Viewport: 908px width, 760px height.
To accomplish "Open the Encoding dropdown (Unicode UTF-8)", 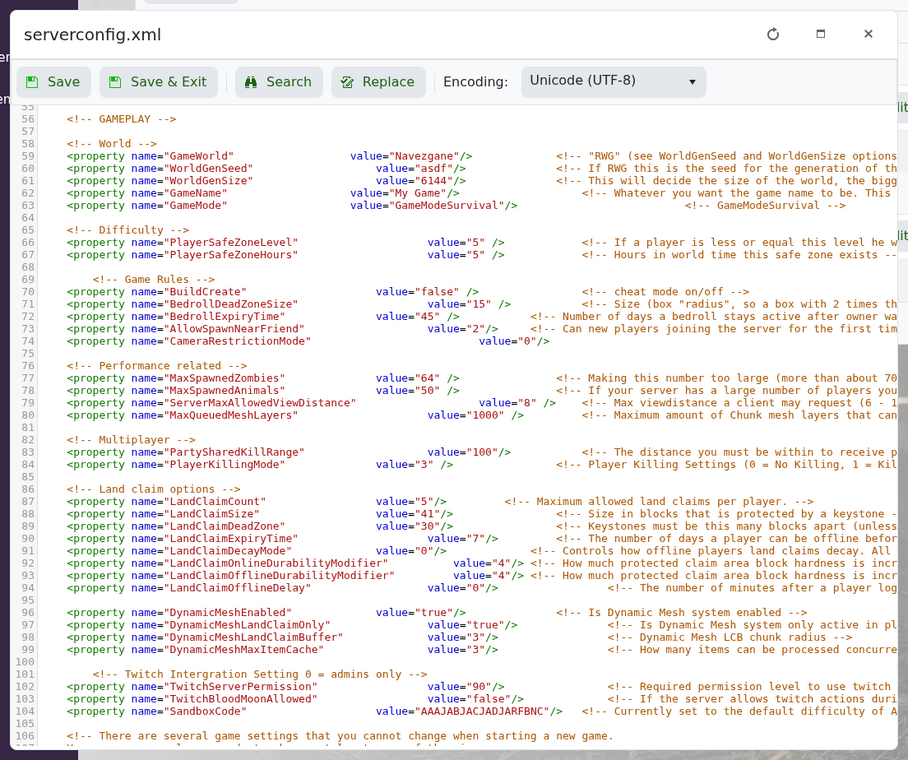I will [613, 82].
